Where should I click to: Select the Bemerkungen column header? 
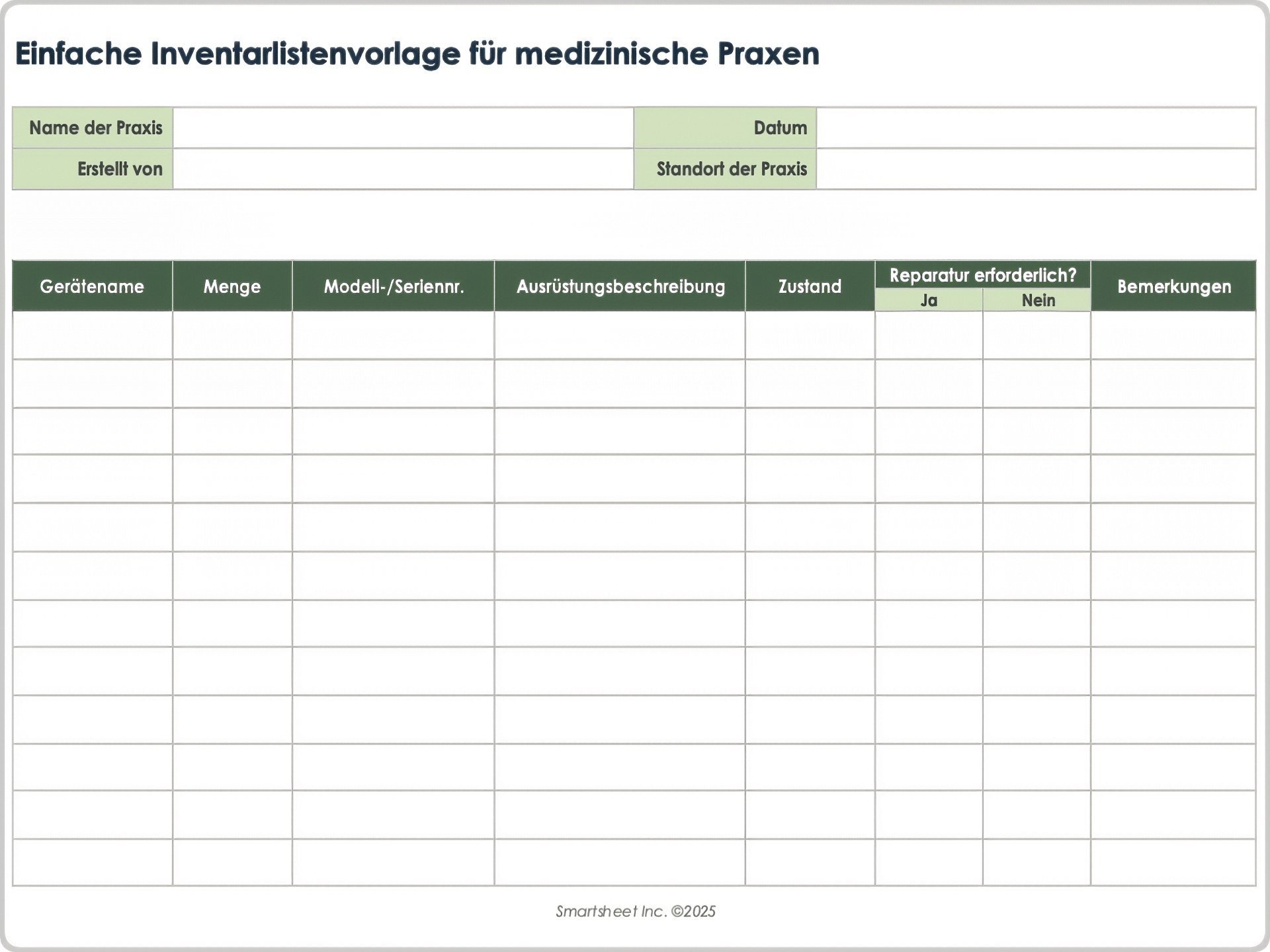[1173, 286]
